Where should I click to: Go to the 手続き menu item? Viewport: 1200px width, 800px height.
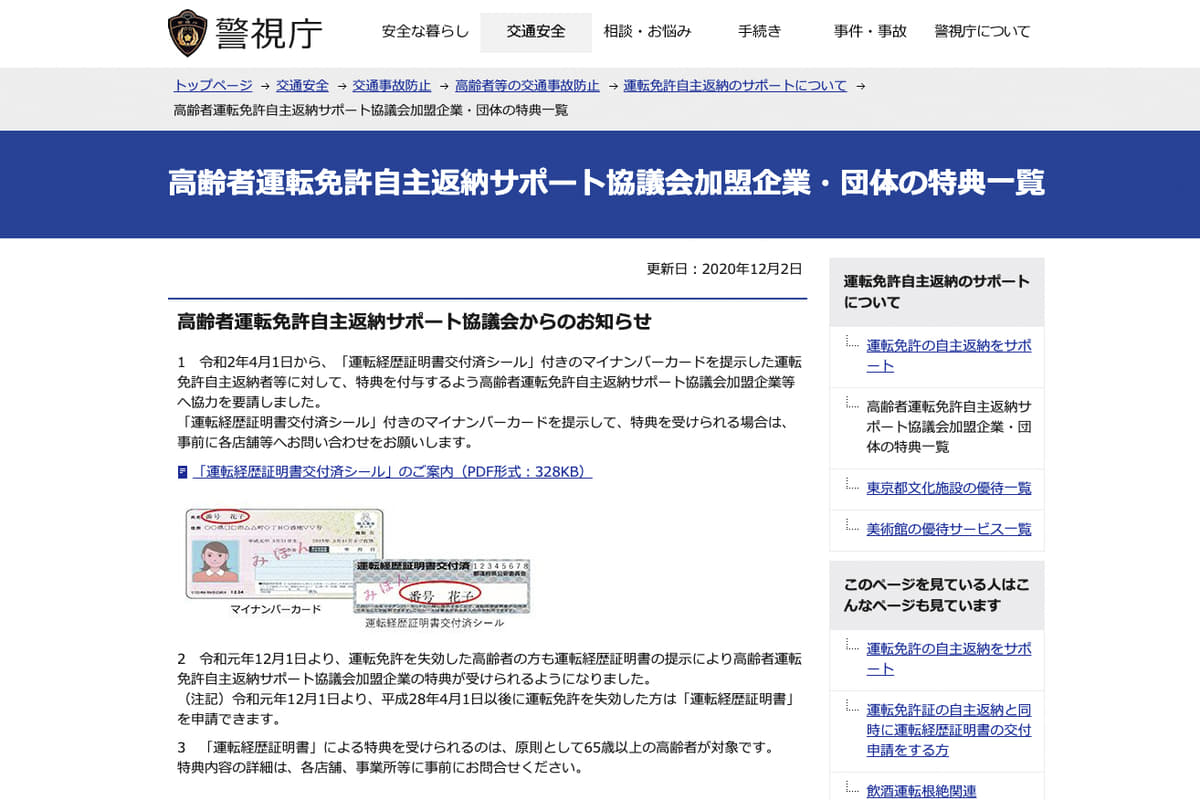point(760,31)
